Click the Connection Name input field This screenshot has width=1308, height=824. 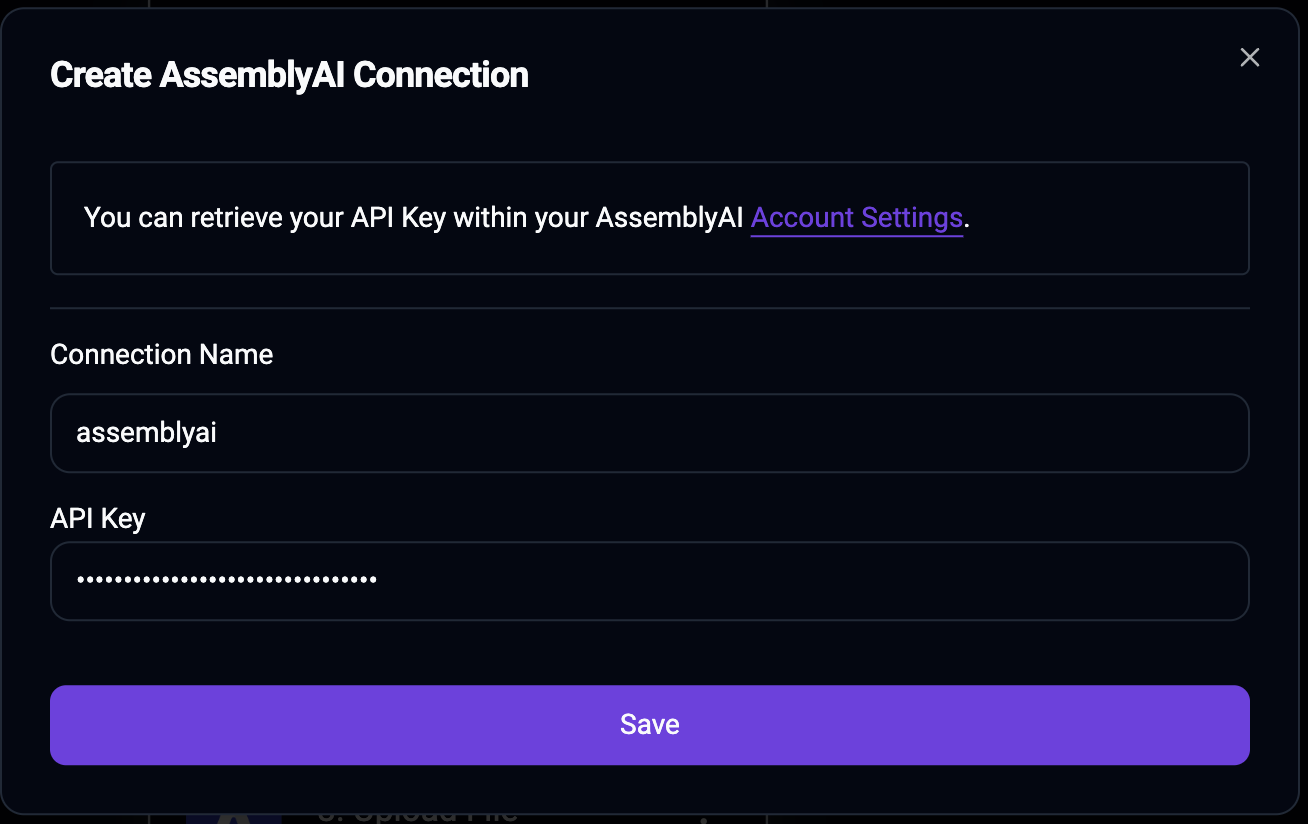649,432
